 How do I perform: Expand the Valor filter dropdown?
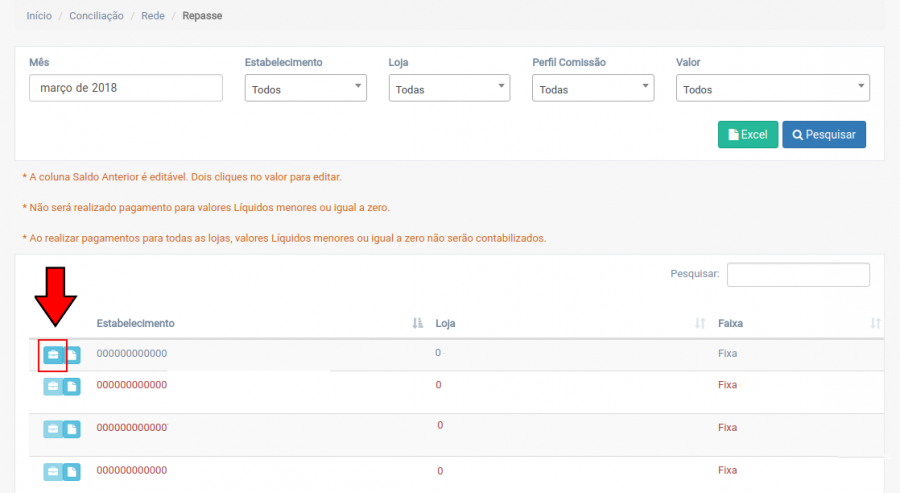click(772, 89)
